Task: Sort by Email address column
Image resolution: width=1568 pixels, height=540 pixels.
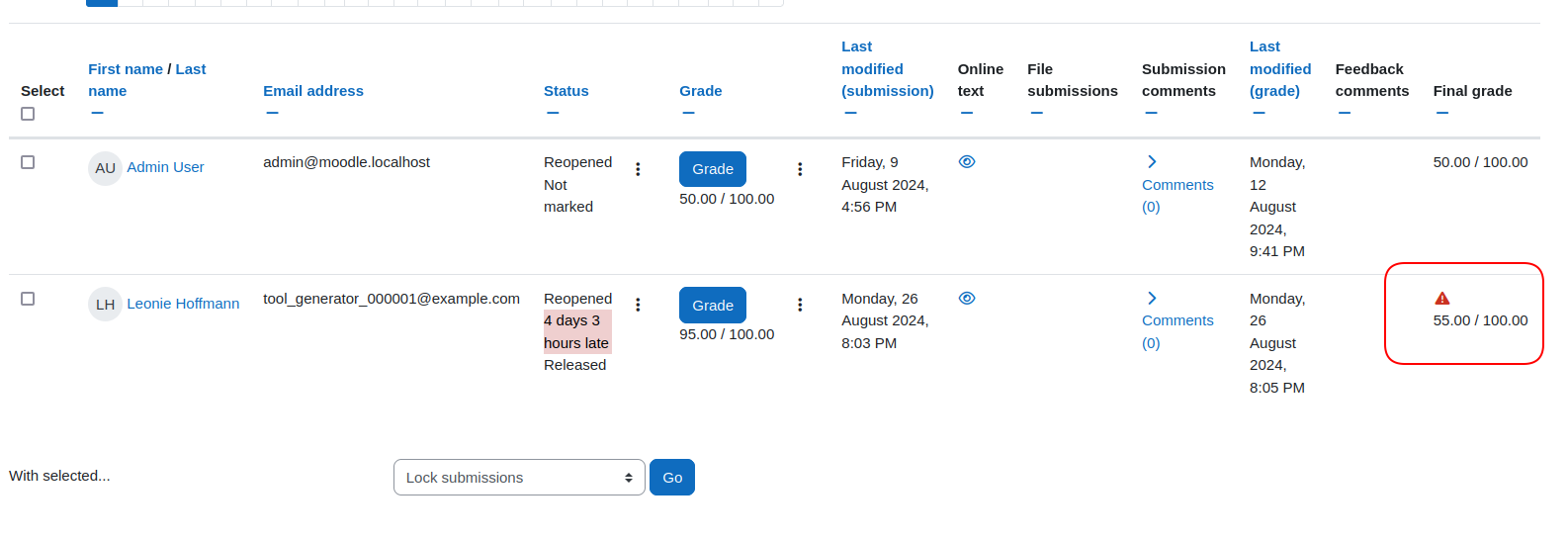Action: pyautogui.click(x=313, y=91)
